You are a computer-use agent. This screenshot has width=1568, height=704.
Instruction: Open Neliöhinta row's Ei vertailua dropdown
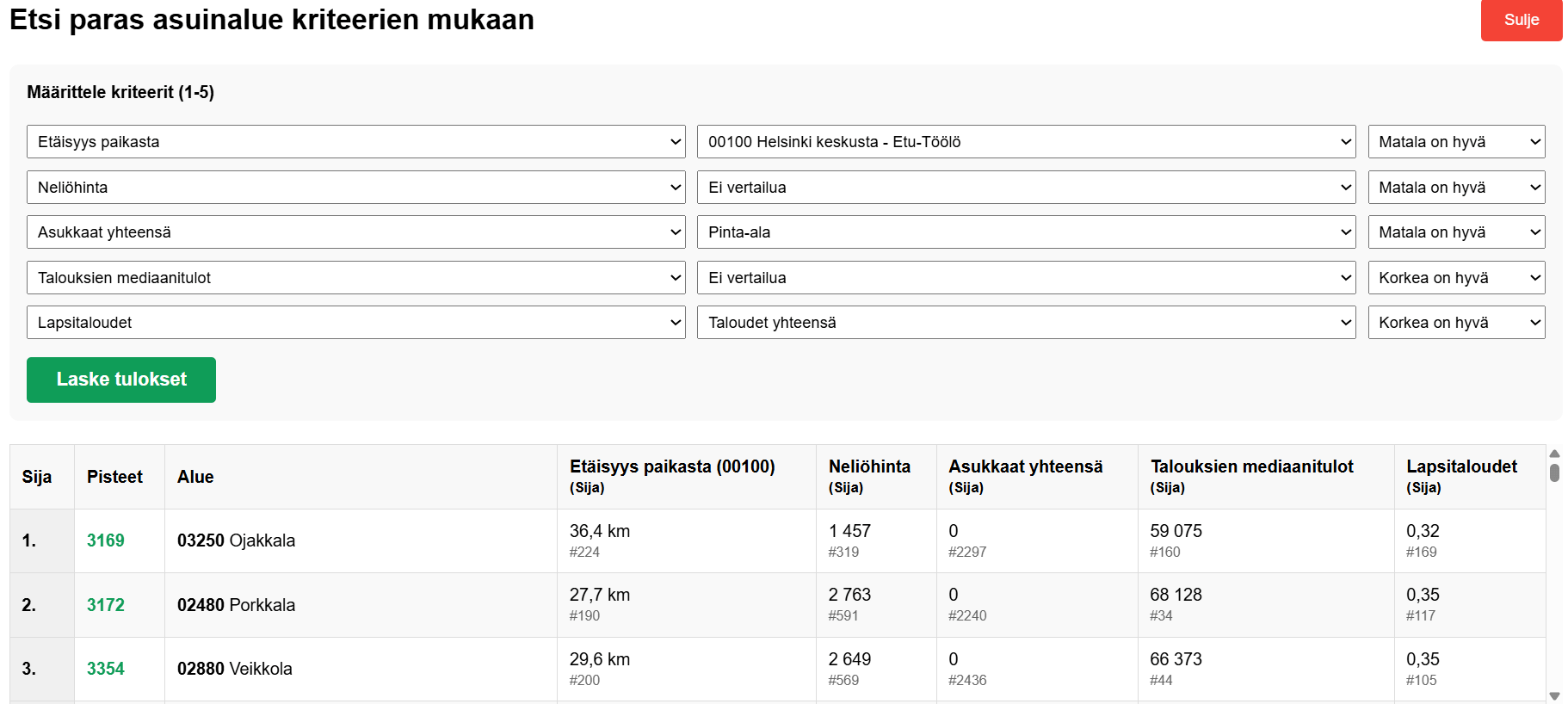coord(1027,188)
